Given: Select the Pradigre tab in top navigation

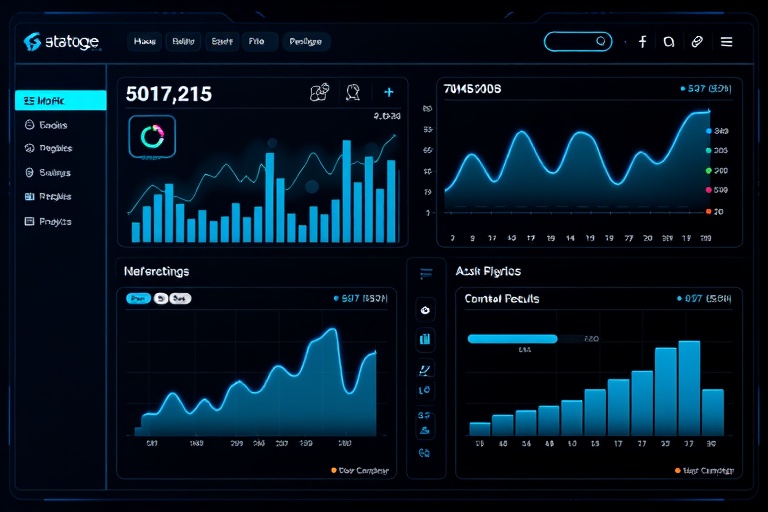Looking at the screenshot, I should pos(305,42).
